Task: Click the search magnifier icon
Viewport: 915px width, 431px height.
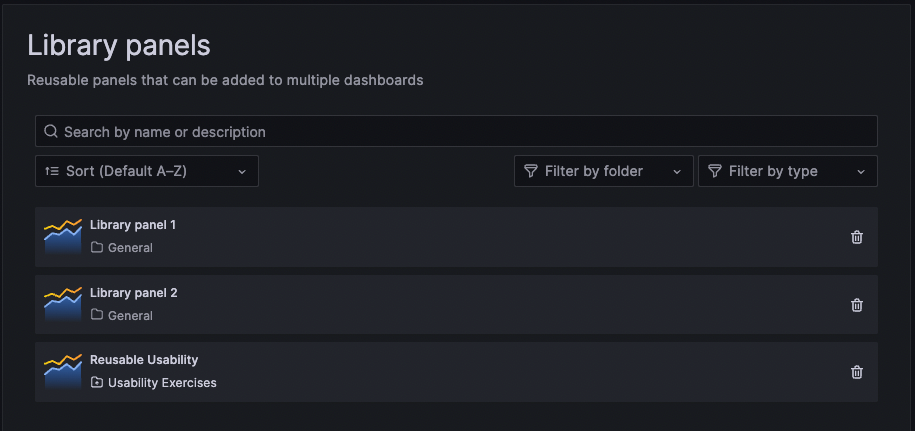Action: [51, 131]
